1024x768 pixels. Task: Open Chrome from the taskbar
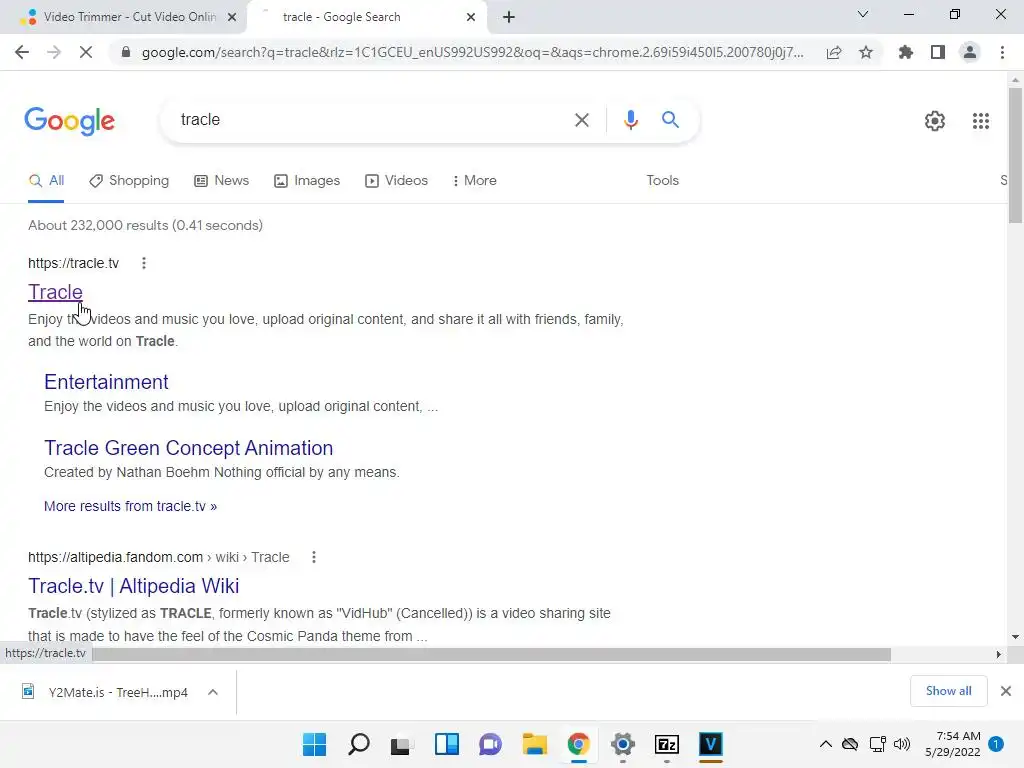579,744
